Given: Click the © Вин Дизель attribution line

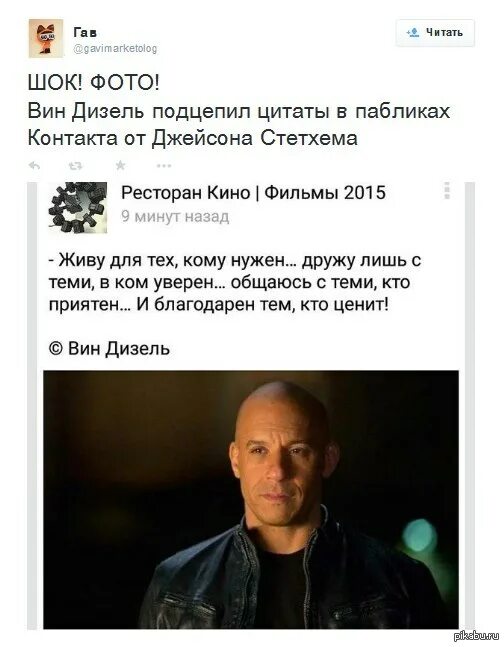Looking at the screenshot, I should [x=109, y=349].
